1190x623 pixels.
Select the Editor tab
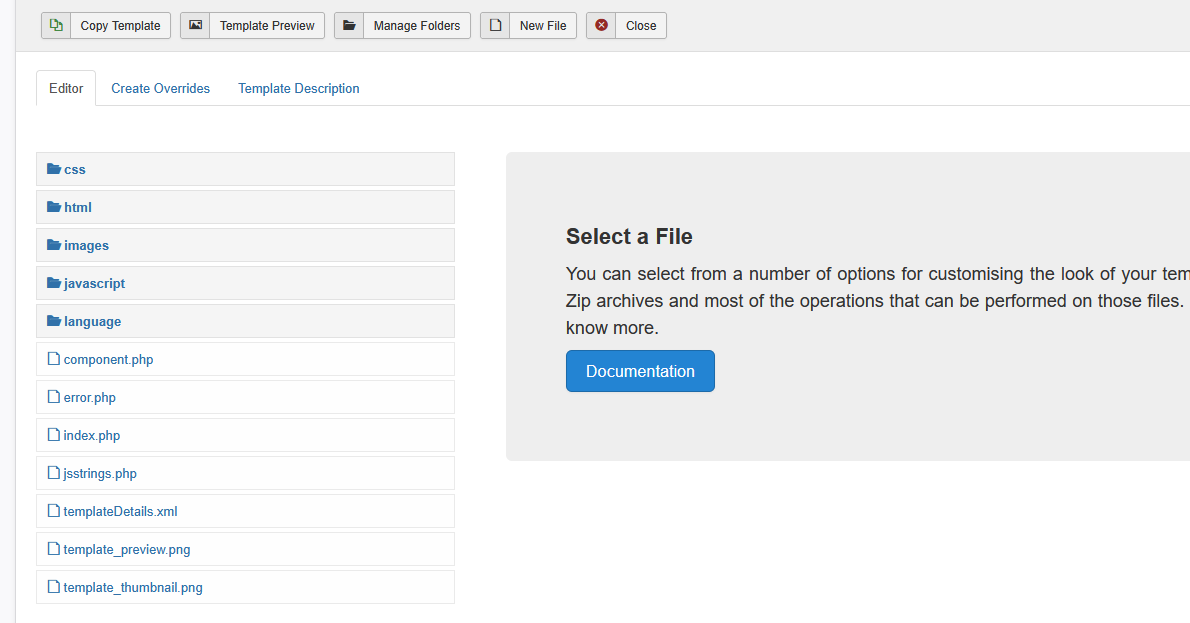click(66, 89)
